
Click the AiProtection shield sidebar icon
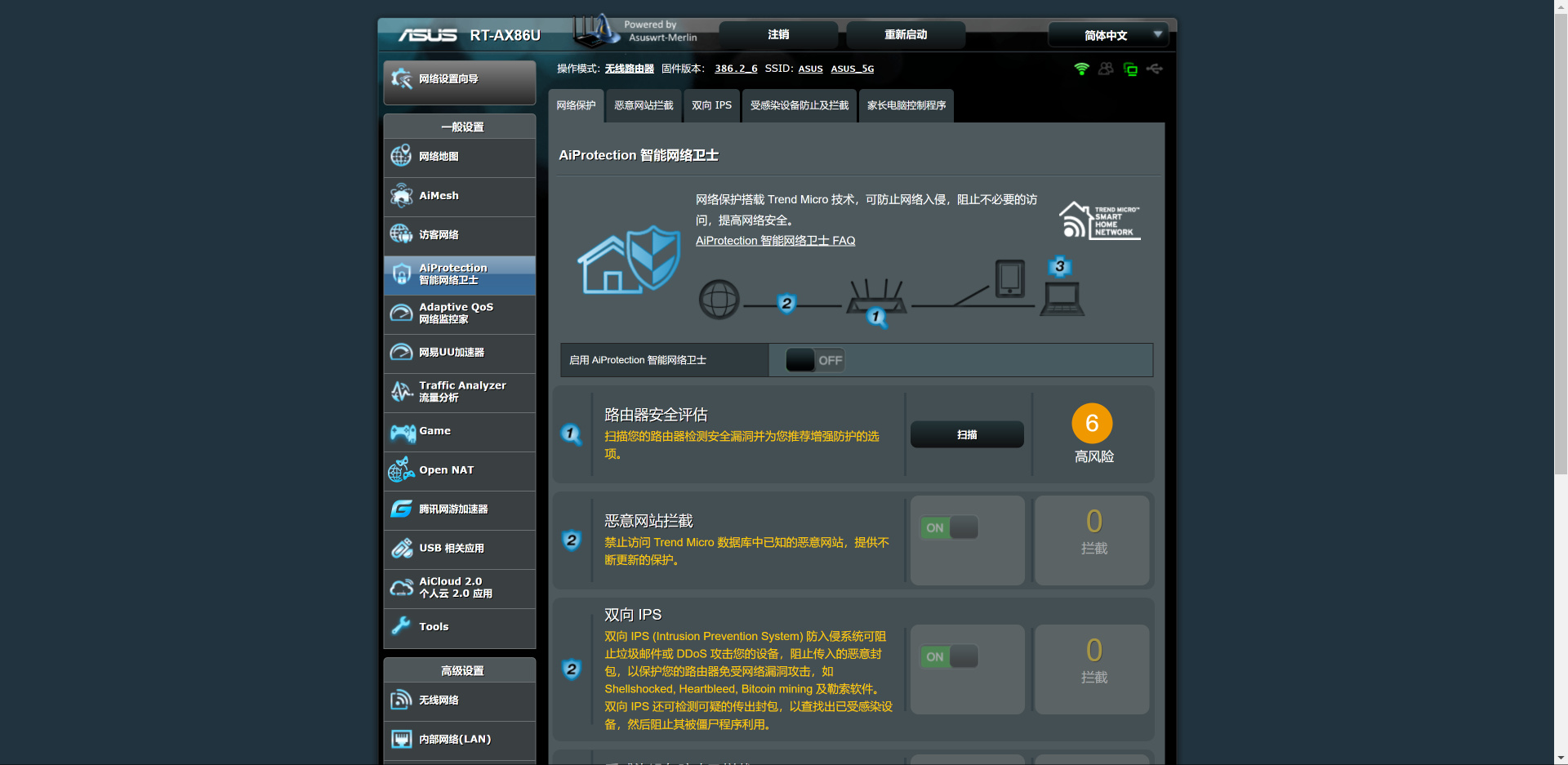[401, 274]
